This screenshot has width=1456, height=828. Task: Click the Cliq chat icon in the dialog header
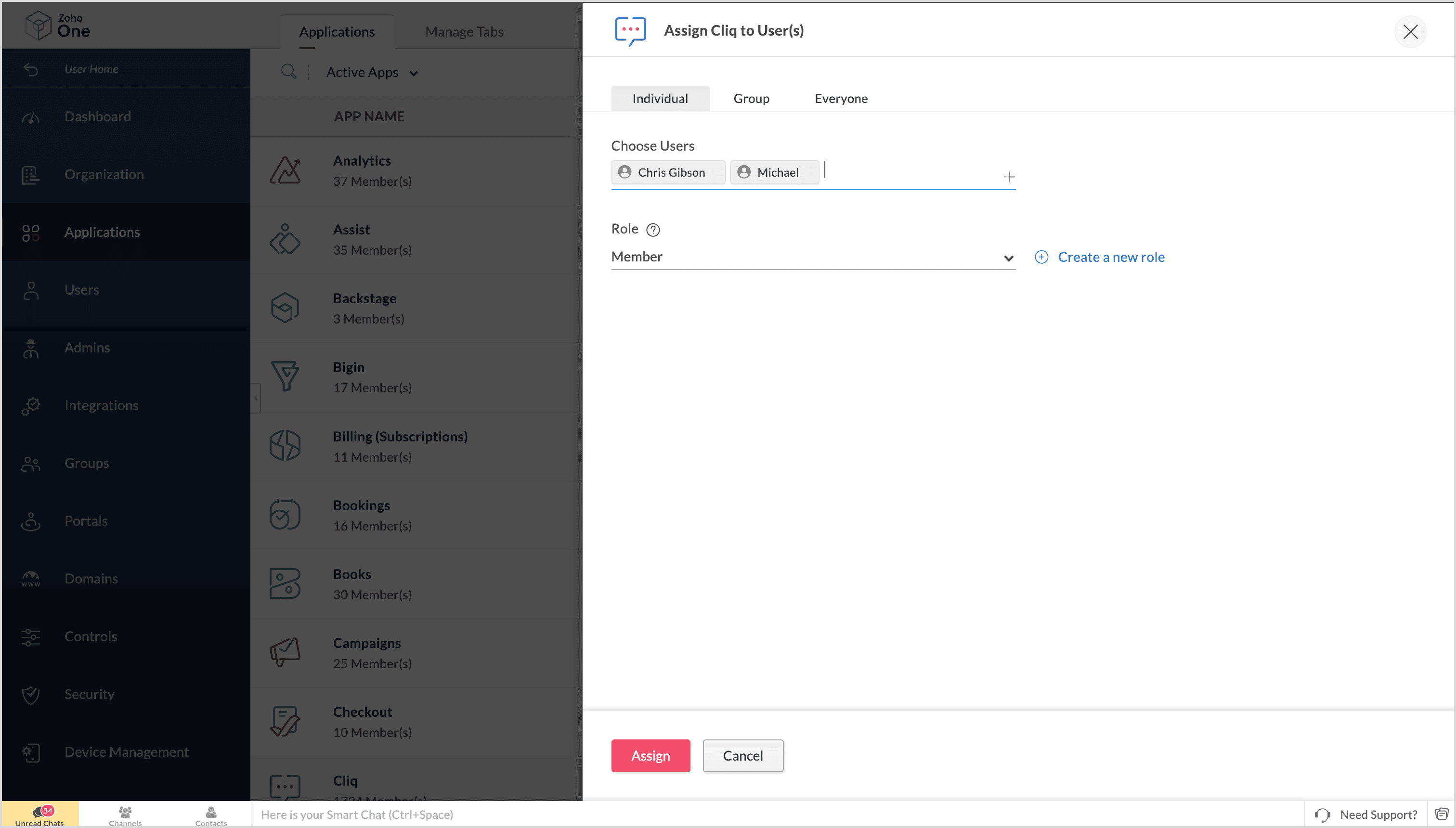[x=630, y=31]
